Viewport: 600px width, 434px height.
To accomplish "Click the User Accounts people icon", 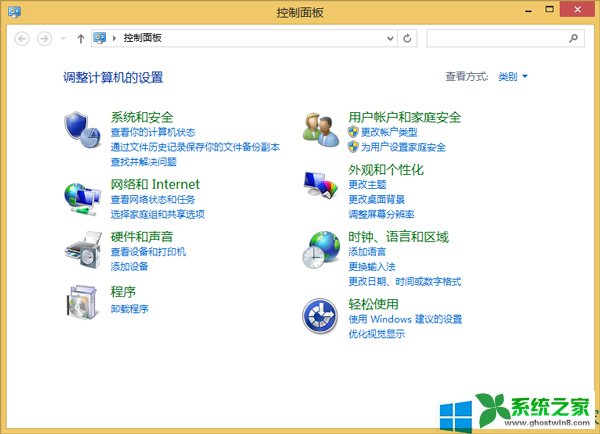I will pyautogui.click(x=322, y=128).
